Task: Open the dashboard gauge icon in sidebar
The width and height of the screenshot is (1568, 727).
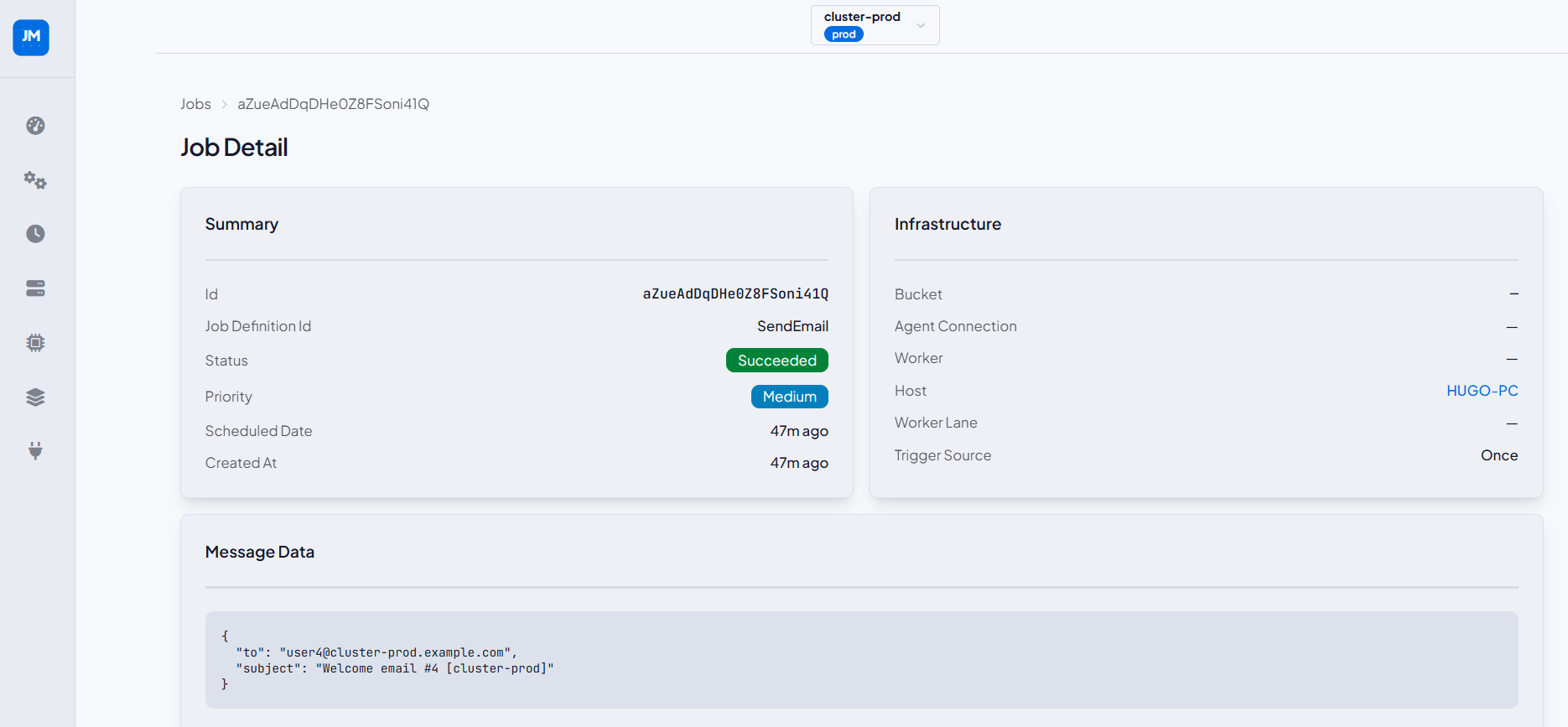Action: [x=35, y=126]
